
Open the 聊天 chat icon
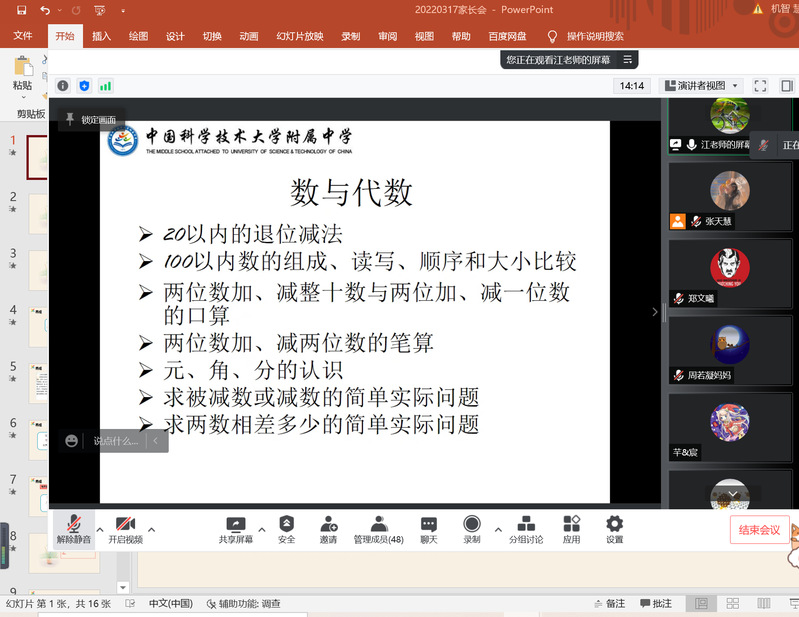(x=428, y=529)
